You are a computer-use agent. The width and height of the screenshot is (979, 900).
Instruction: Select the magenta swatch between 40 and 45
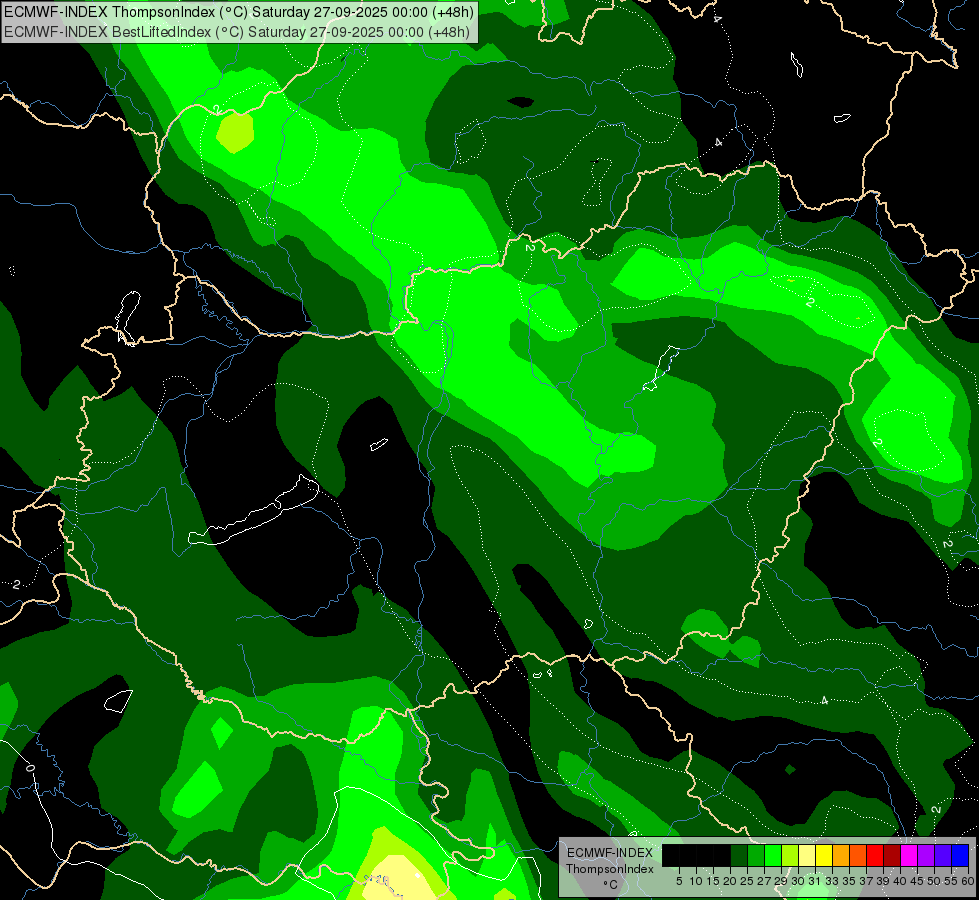[909, 855]
